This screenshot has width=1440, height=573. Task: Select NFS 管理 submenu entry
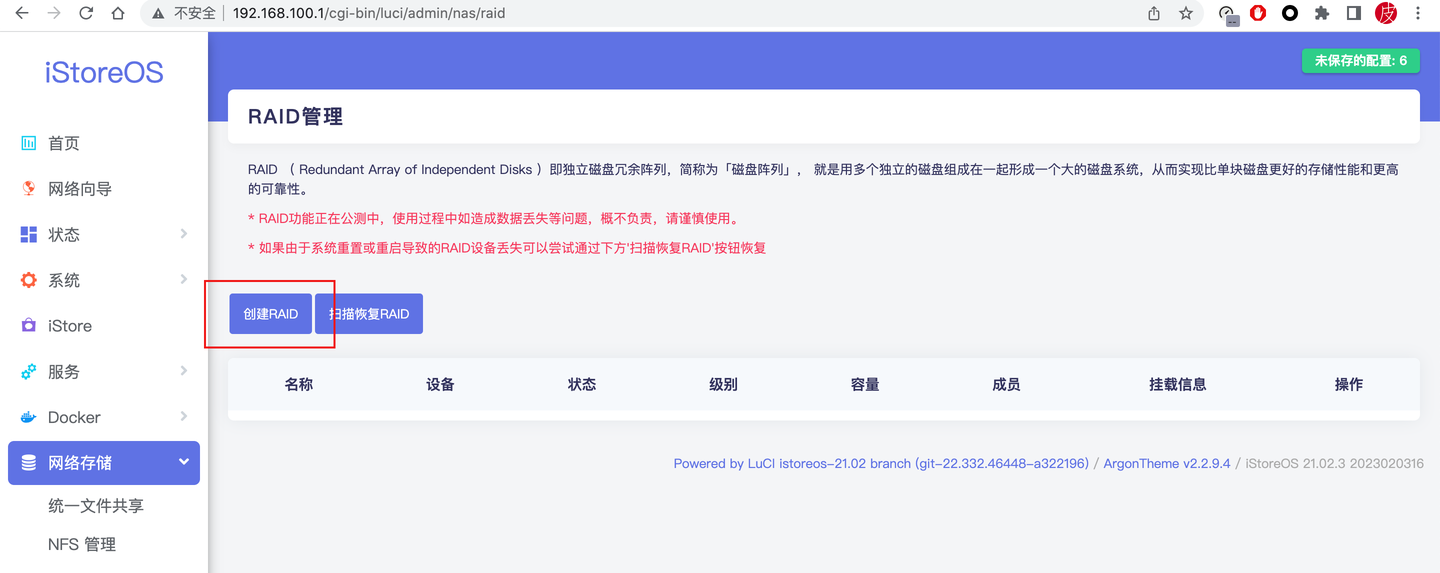(x=82, y=544)
